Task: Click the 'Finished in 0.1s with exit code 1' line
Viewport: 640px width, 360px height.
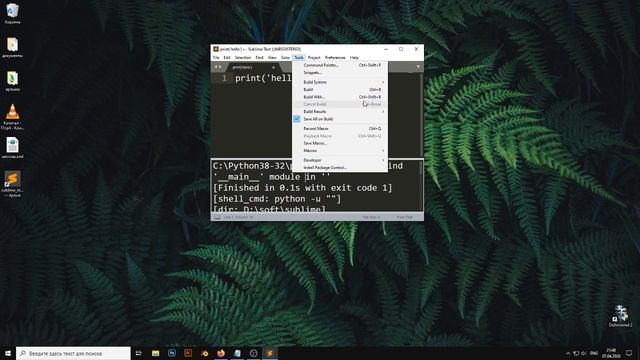Action: tap(302, 188)
